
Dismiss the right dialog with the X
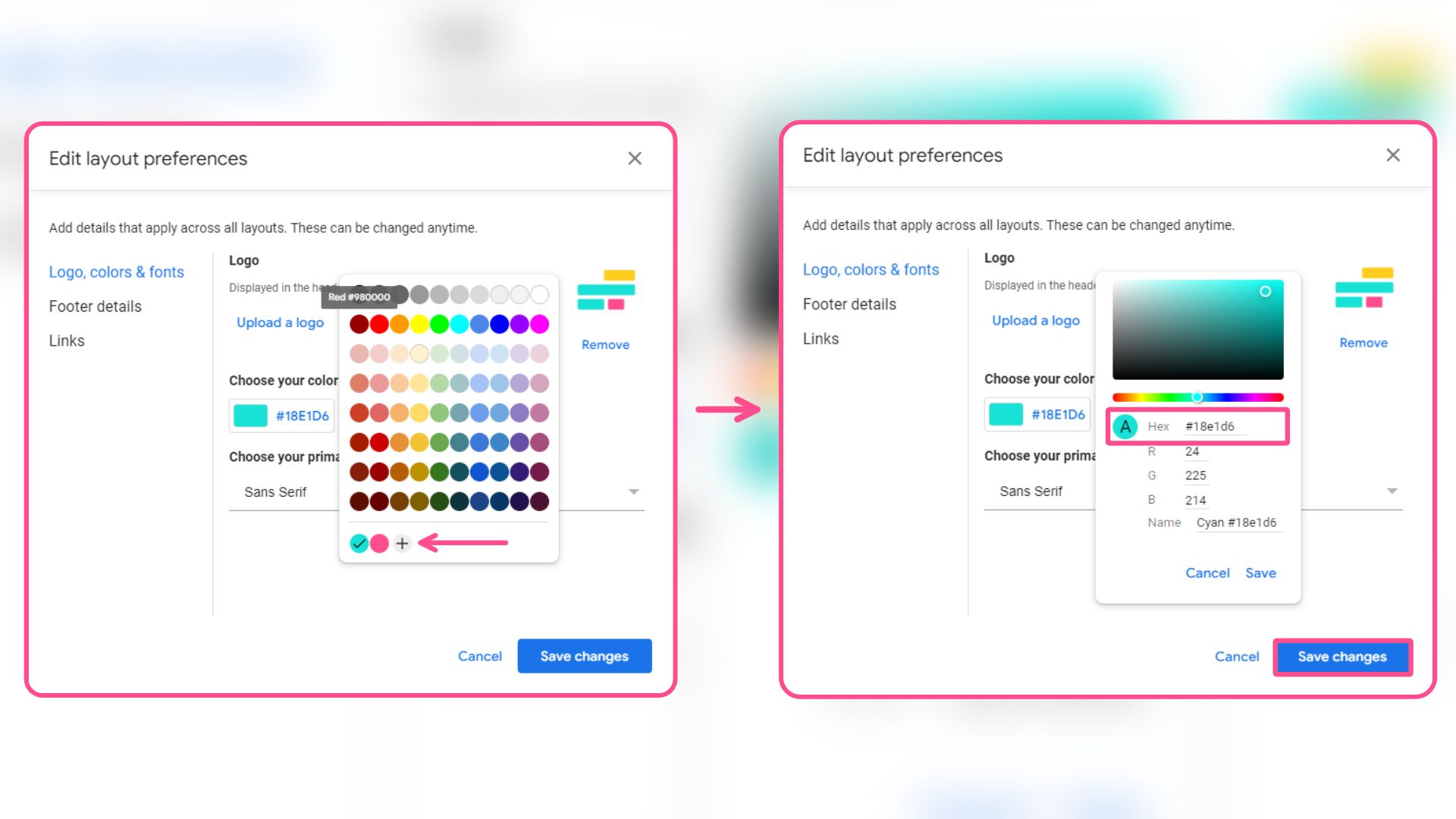pyautogui.click(x=1393, y=155)
